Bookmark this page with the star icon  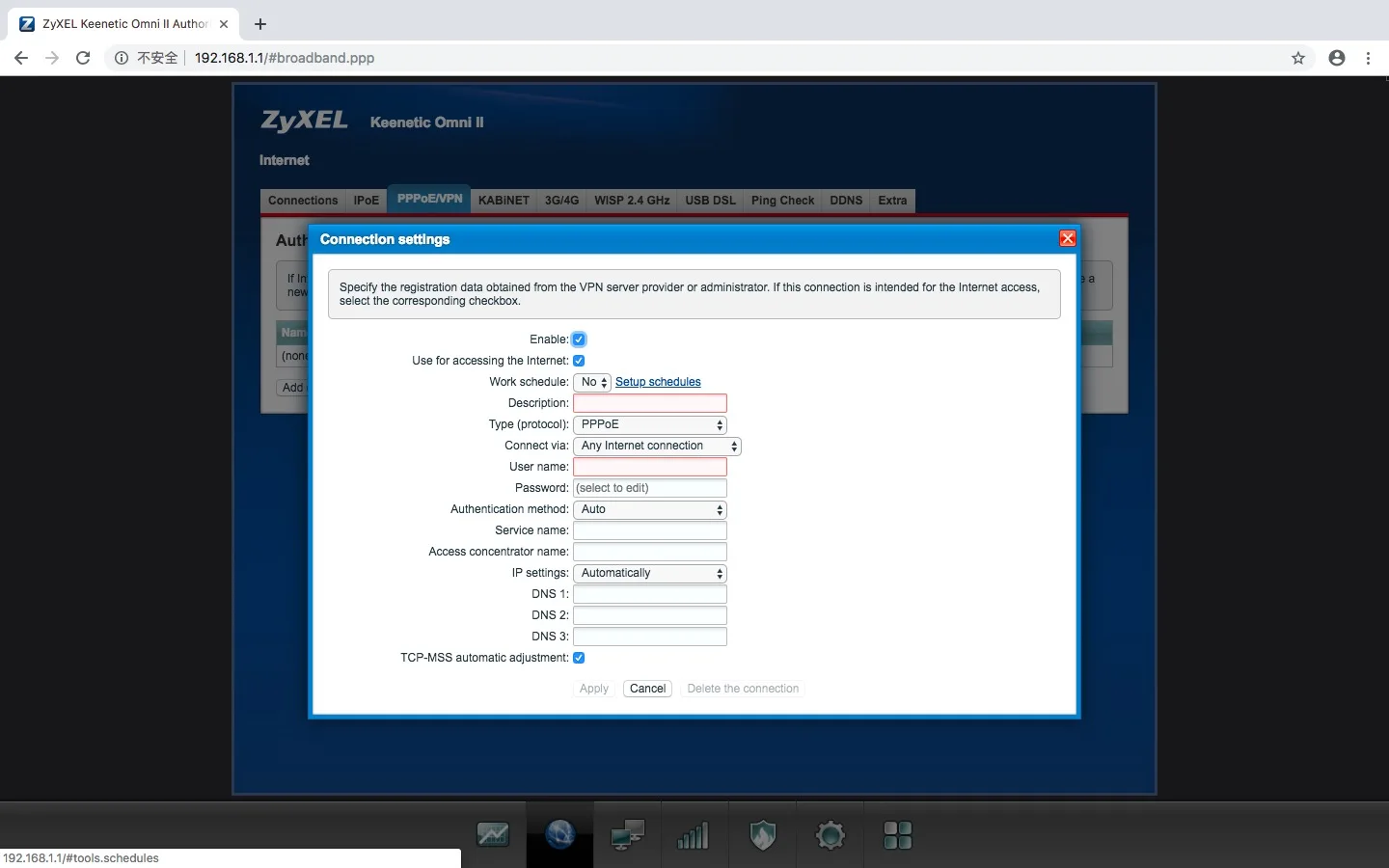pyautogui.click(x=1298, y=58)
